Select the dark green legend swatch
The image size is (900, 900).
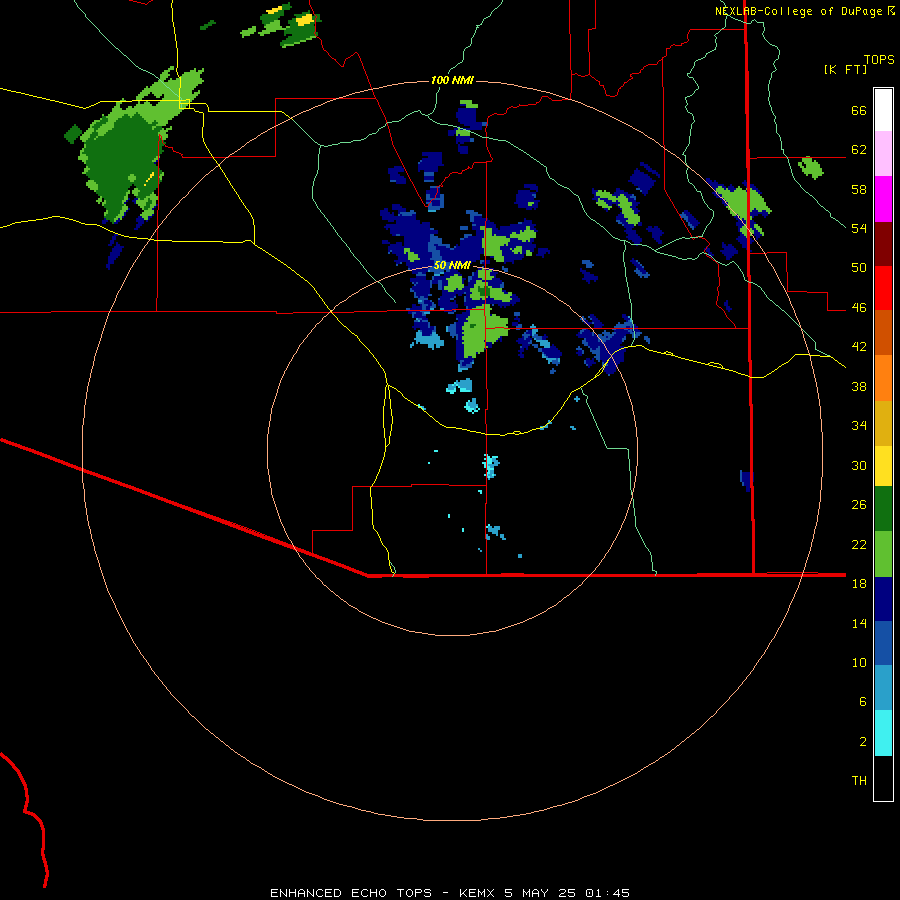883,509
